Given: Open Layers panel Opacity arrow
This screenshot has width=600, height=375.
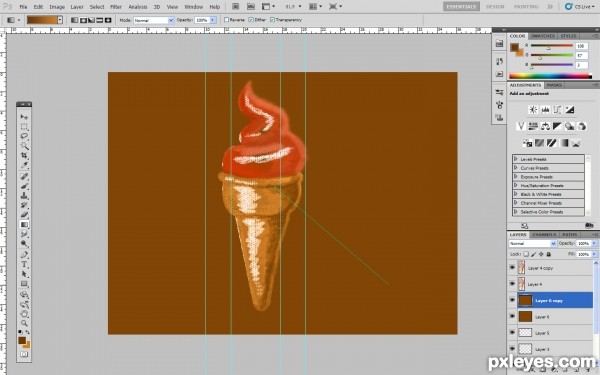Looking at the screenshot, I should [595, 243].
